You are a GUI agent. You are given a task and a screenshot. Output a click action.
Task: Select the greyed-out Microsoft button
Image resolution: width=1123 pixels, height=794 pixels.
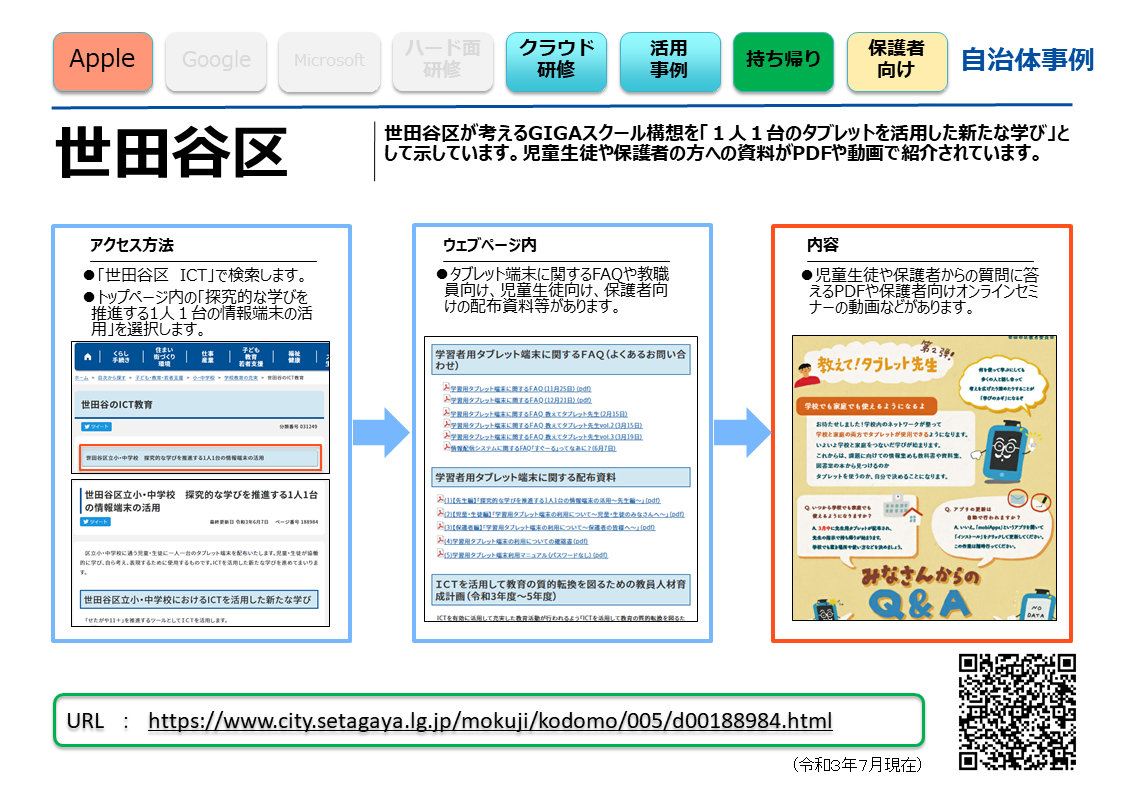pyautogui.click(x=329, y=61)
